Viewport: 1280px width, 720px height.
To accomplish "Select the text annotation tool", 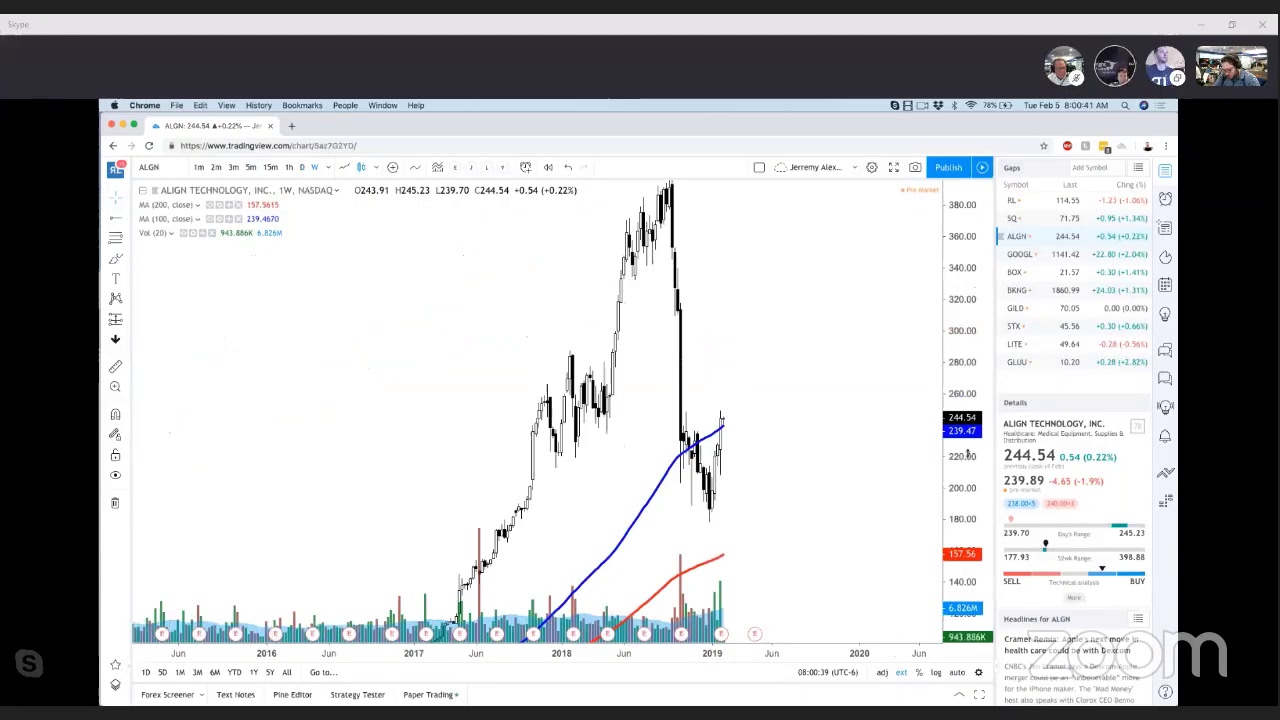I will click(x=115, y=278).
